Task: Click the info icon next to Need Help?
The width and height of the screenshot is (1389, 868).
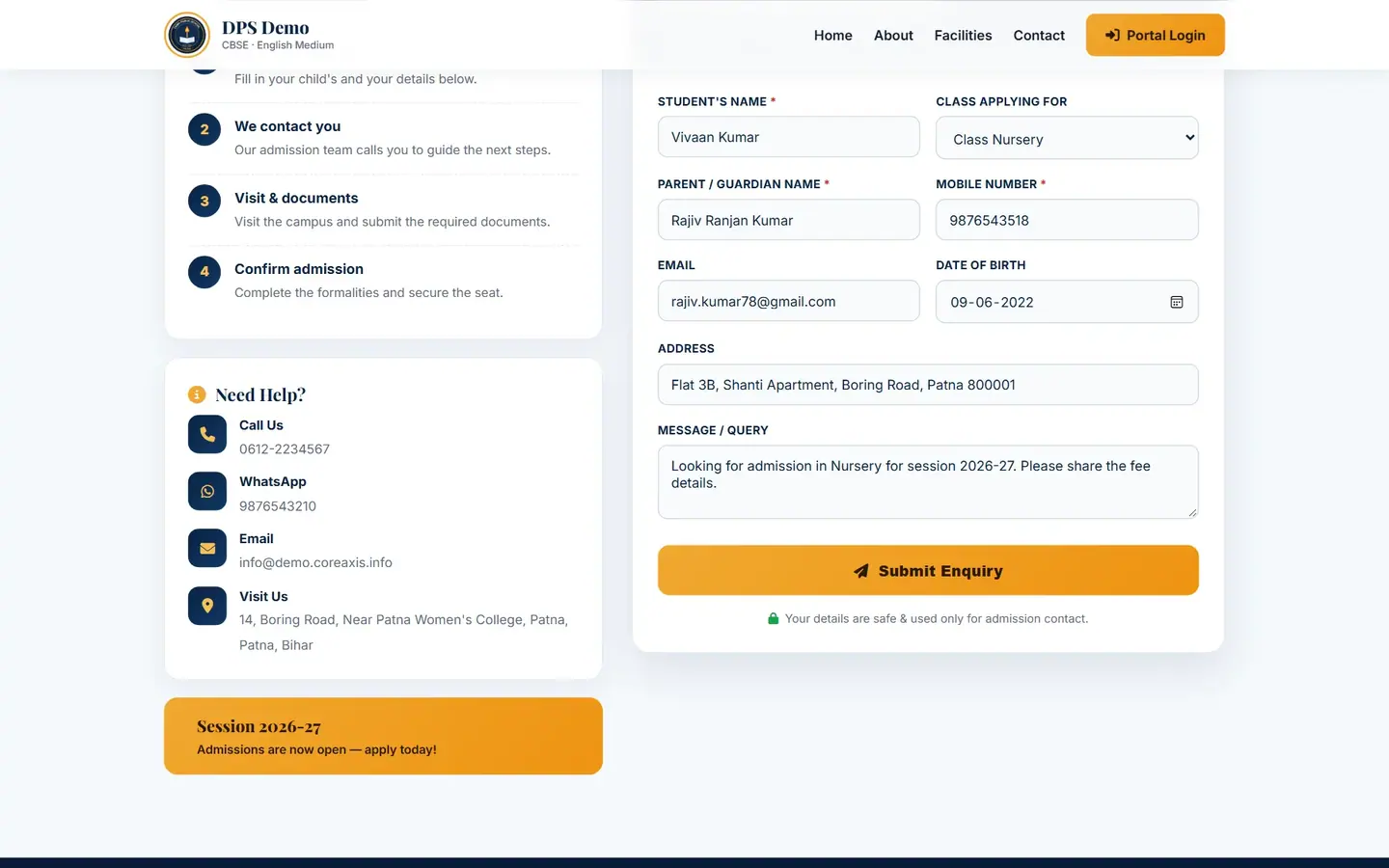Action: pos(197,394)
